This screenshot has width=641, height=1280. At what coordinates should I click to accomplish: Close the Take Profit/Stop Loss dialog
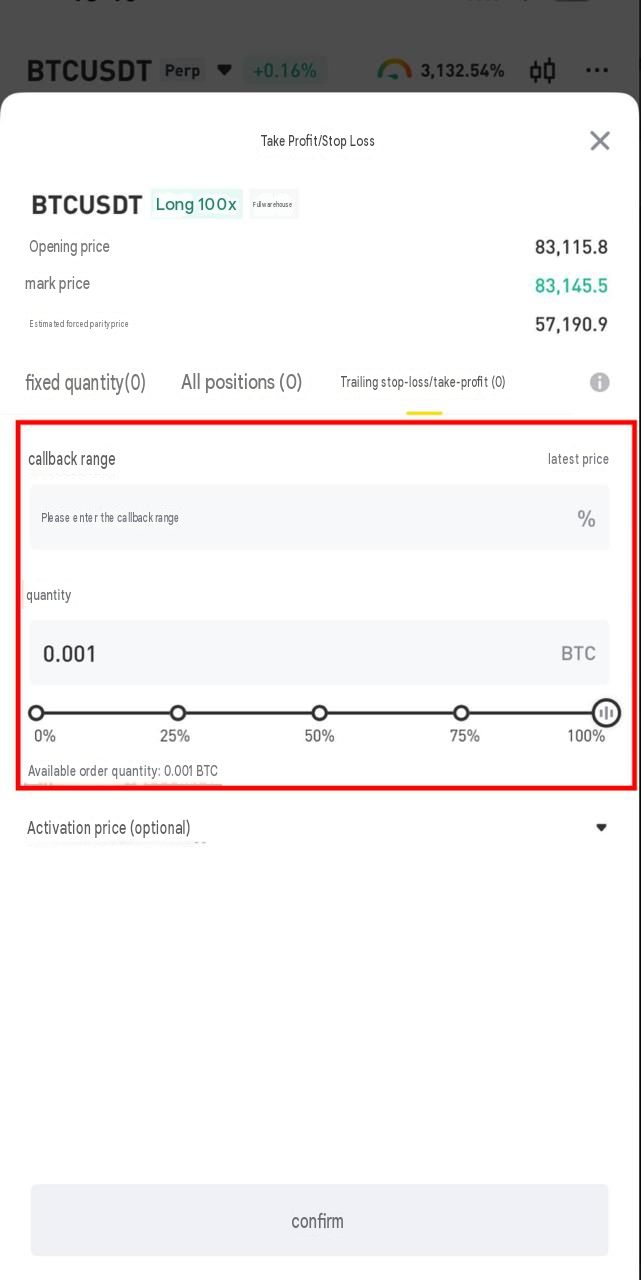pos(600,141)
